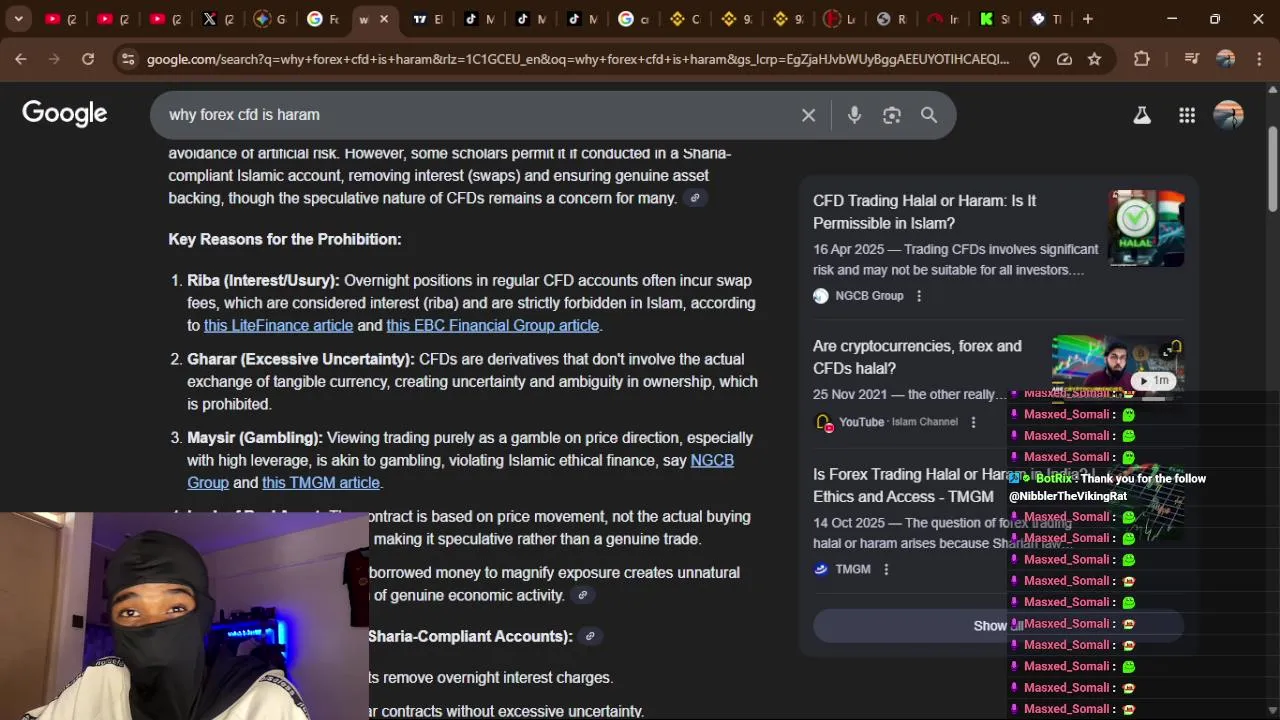Select 'Gharar (Excessive Uncertainty):' text
Screen dimensions: 1280x720
[300, 359]
